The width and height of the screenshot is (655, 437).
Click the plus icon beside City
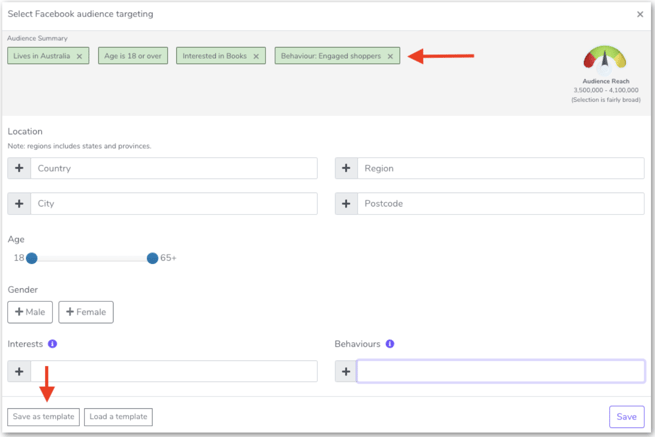[19, 204]
